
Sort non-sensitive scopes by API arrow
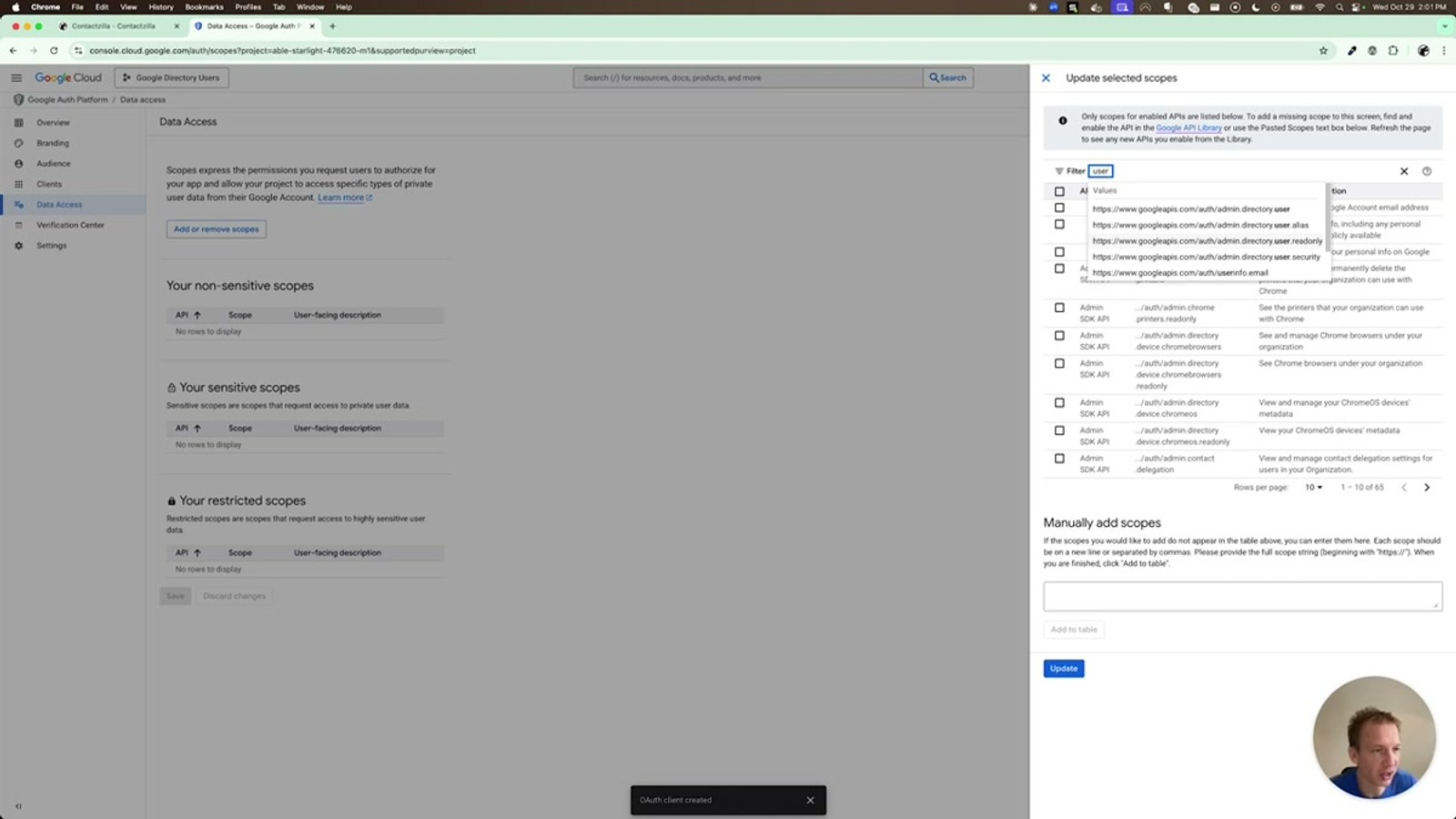(197, 315)
